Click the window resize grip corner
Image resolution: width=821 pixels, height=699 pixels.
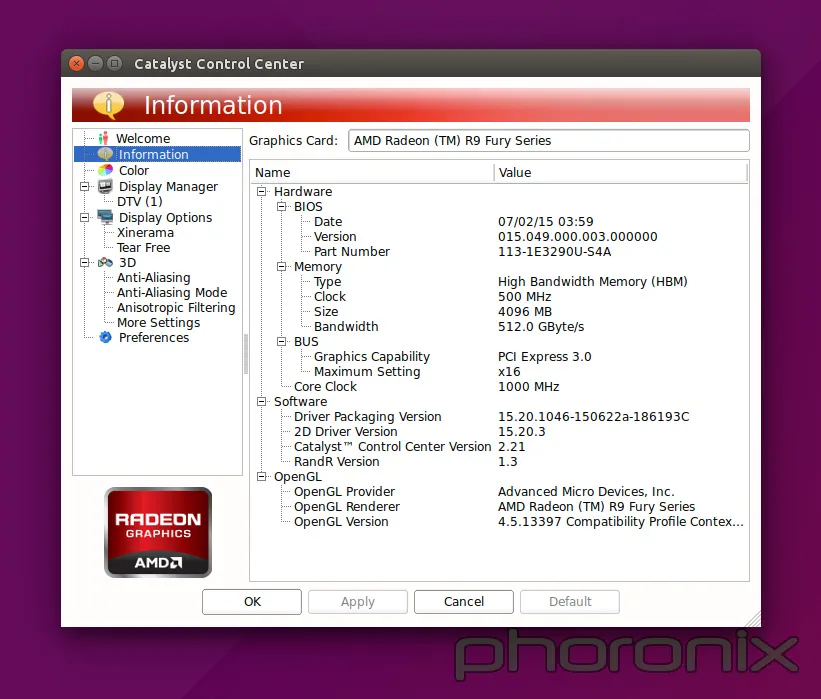753,619
